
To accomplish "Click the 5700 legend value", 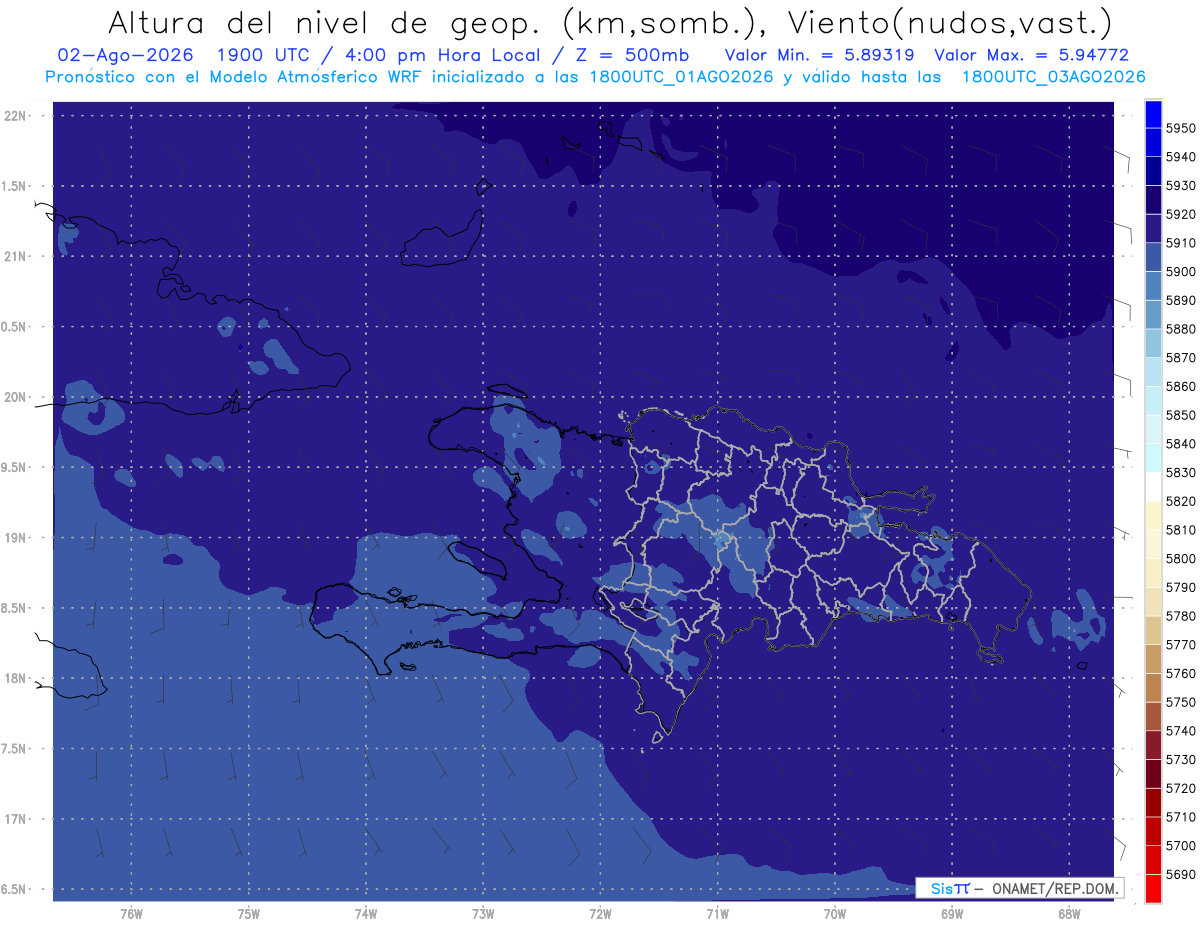I will [1181, 846].
